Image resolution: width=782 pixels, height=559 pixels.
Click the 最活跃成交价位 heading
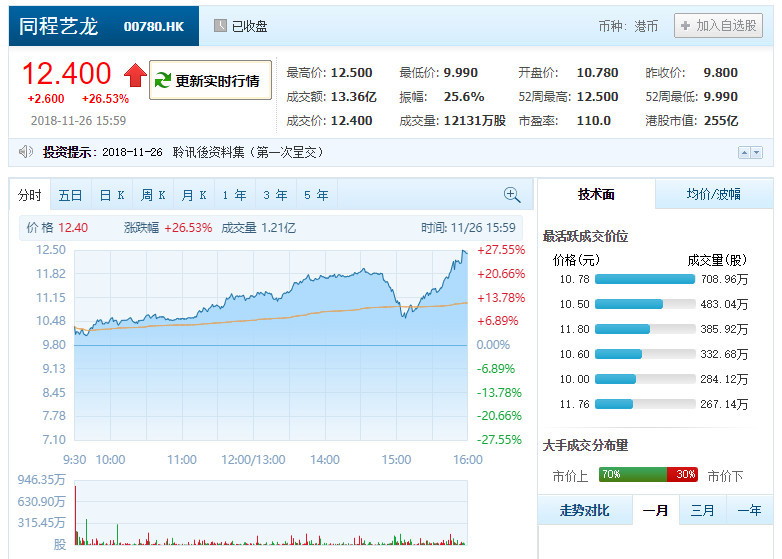point(586,236)
